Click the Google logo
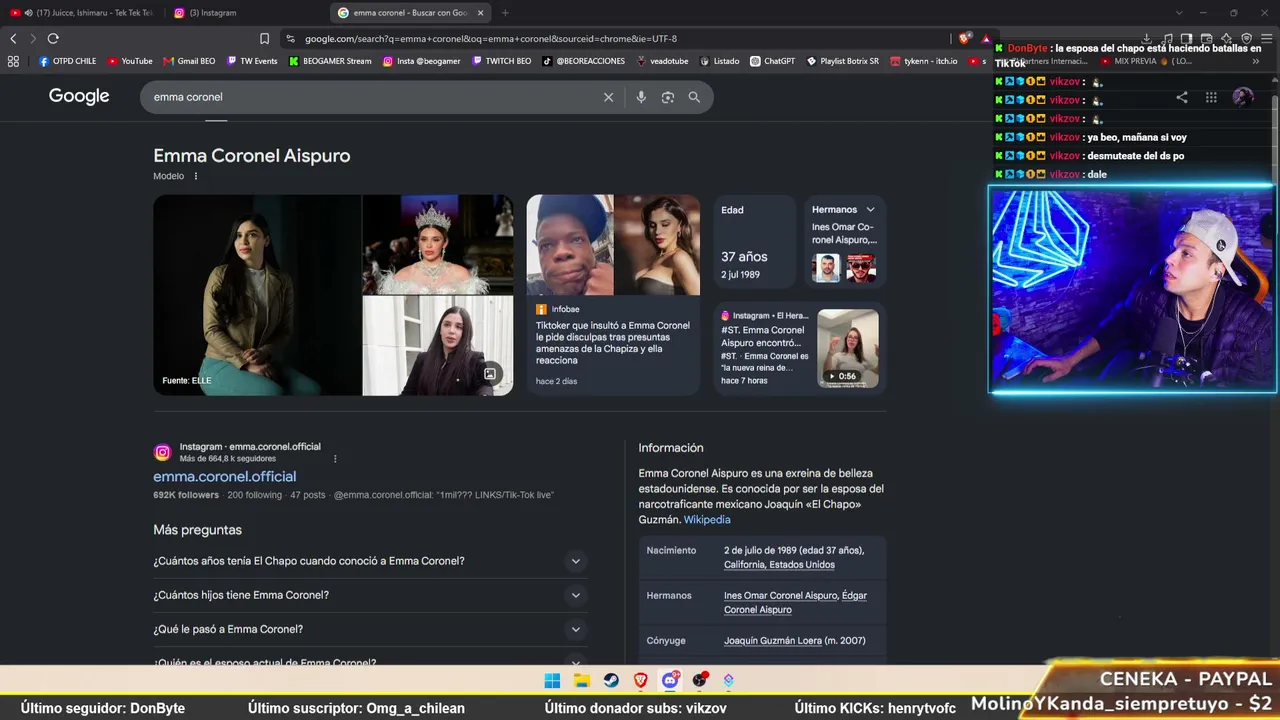The width and height of the screenshot is (1280, 720). pos(79,97)
